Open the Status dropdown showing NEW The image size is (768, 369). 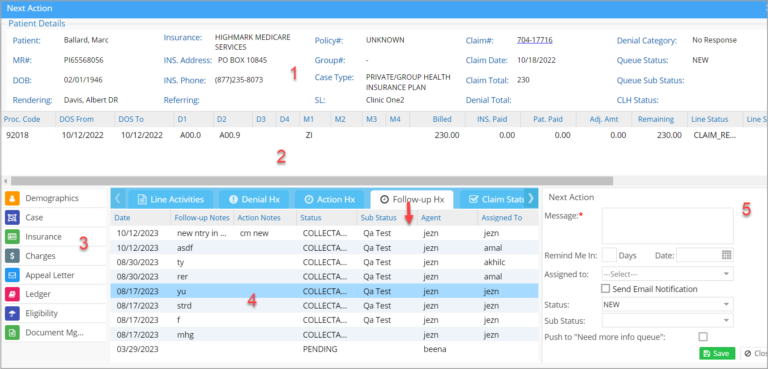[668, 304]
